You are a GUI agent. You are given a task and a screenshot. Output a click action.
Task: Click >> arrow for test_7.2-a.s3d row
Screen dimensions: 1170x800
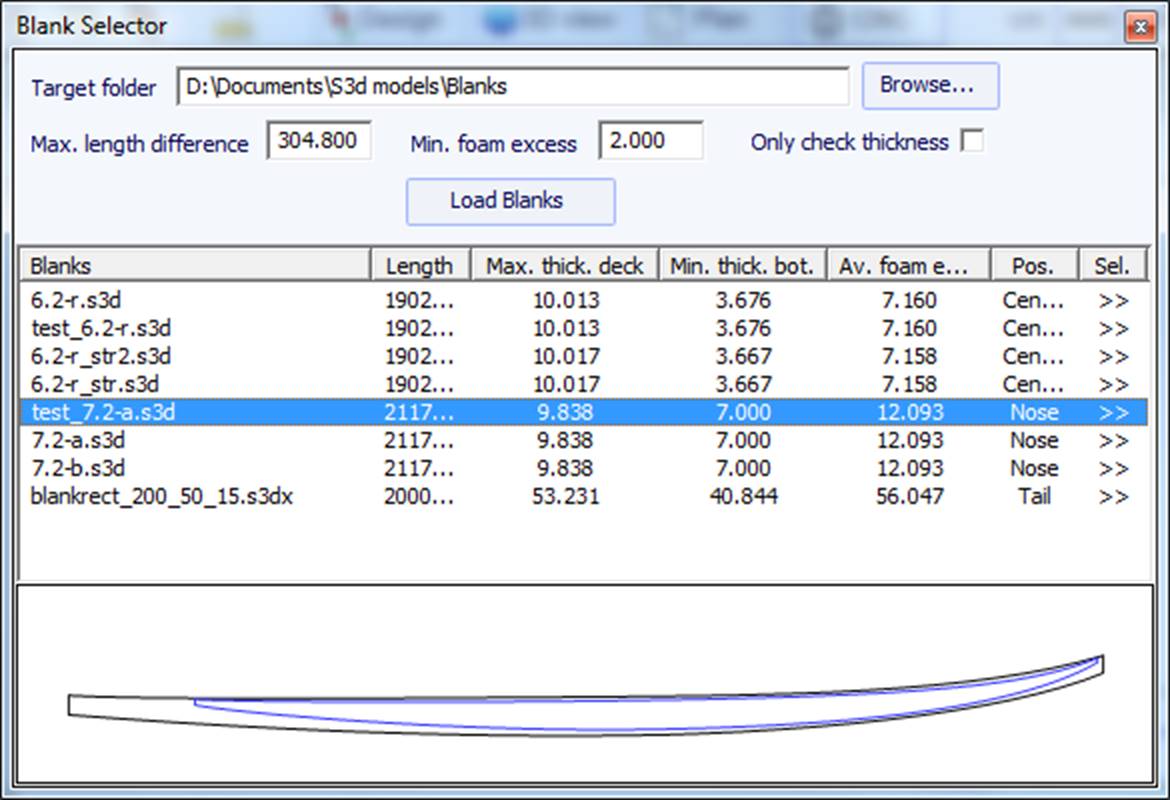tap(1112, 412)
